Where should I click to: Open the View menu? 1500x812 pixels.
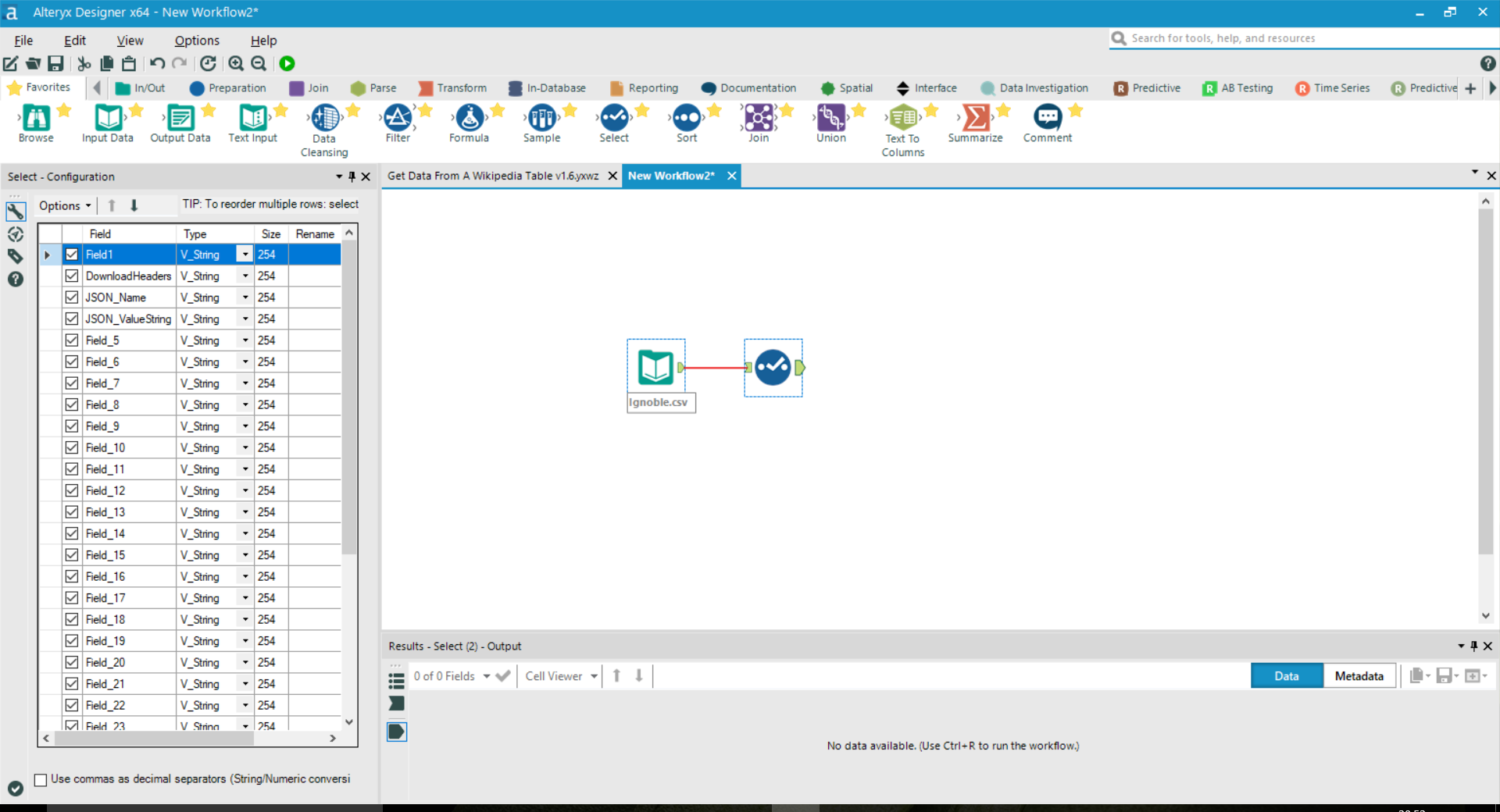[x=130, y=41]
